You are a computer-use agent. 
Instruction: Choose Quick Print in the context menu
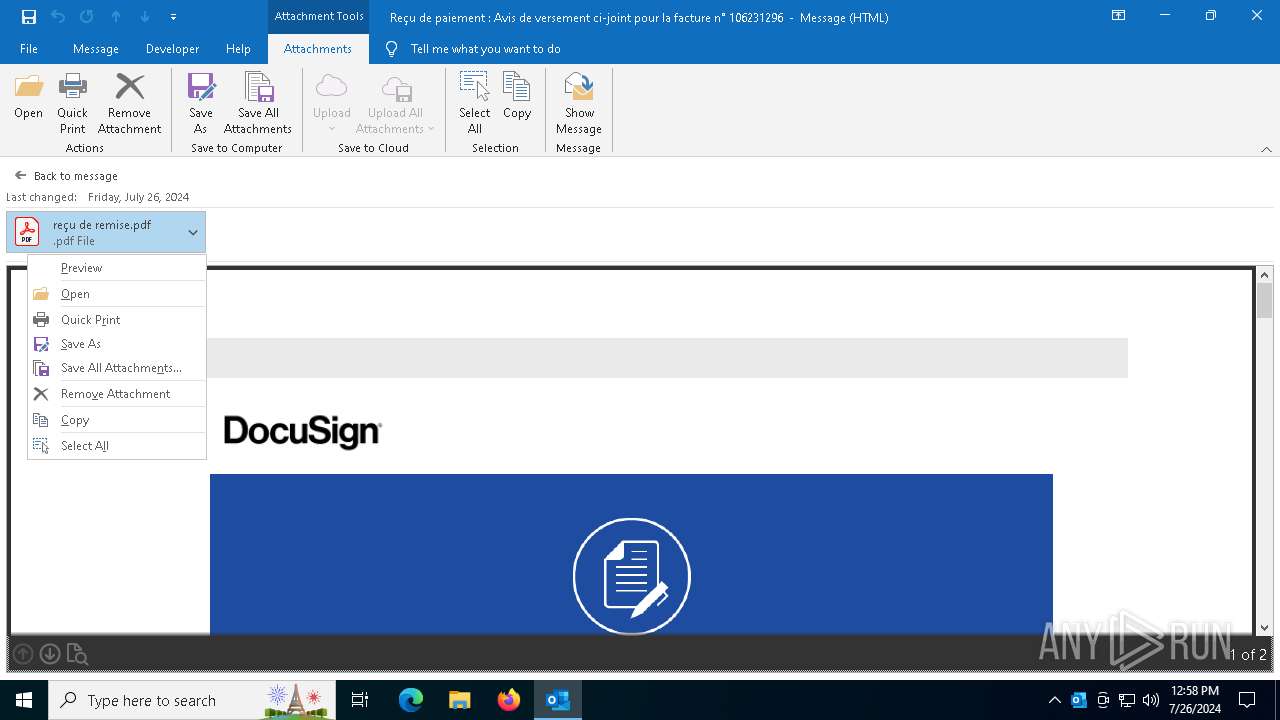[117, 320]
